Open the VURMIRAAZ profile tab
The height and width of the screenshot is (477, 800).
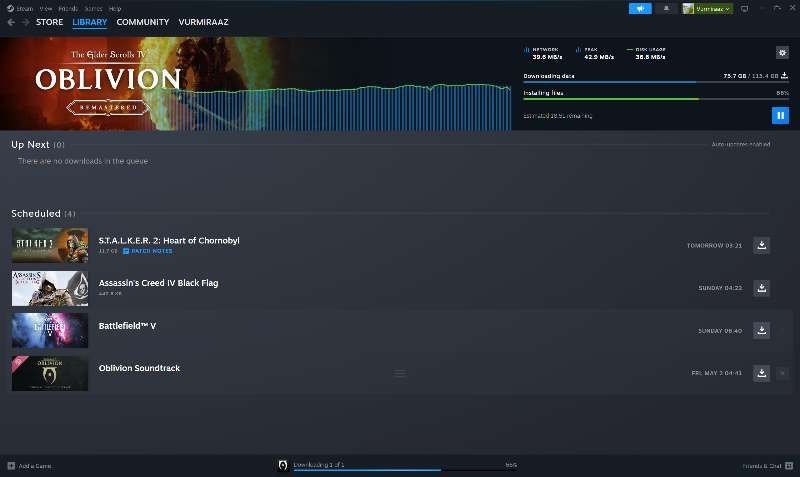pyautogui.click(x=204, y=22)
